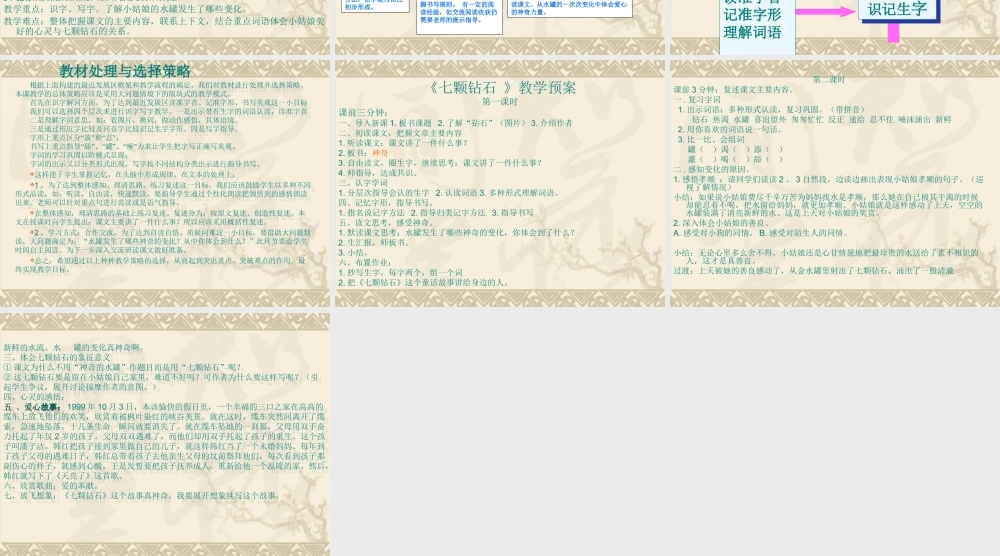Viewport: 1000px width, 556px height.
Task: Click the 教学难点 line in the top slide
Action: (164, 26)
